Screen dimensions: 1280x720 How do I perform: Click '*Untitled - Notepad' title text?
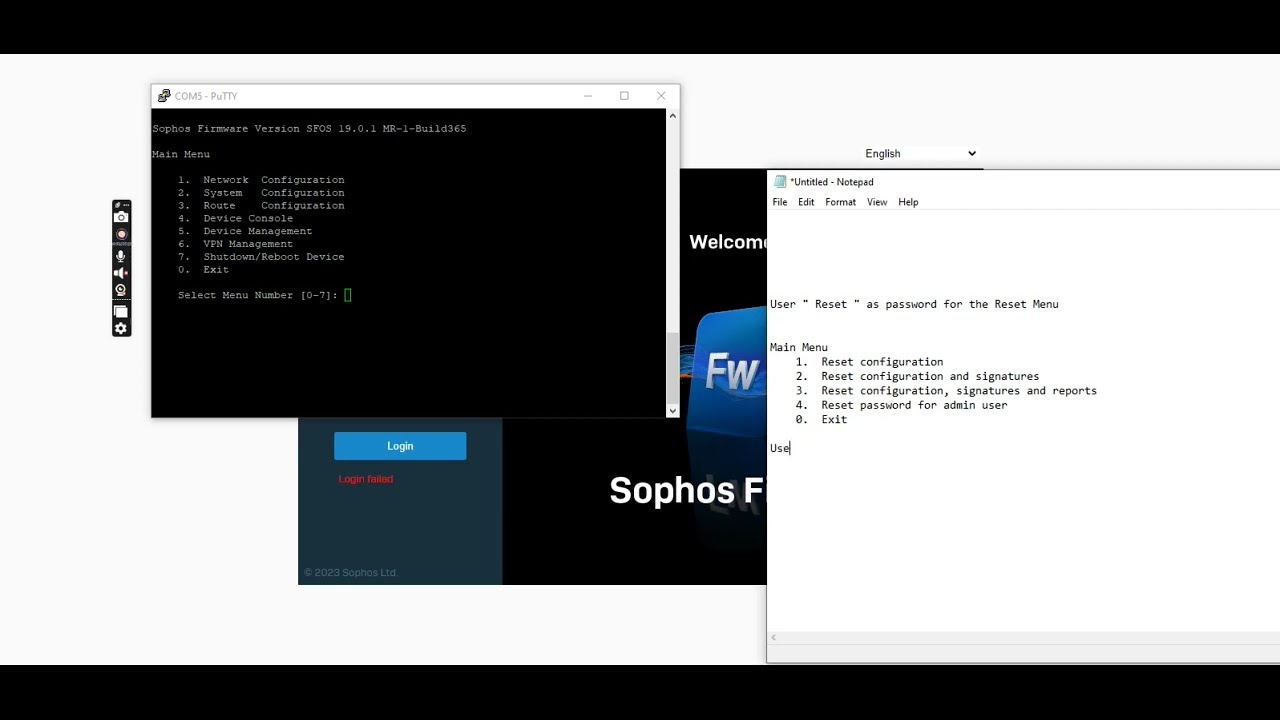[x=832, y=182]
